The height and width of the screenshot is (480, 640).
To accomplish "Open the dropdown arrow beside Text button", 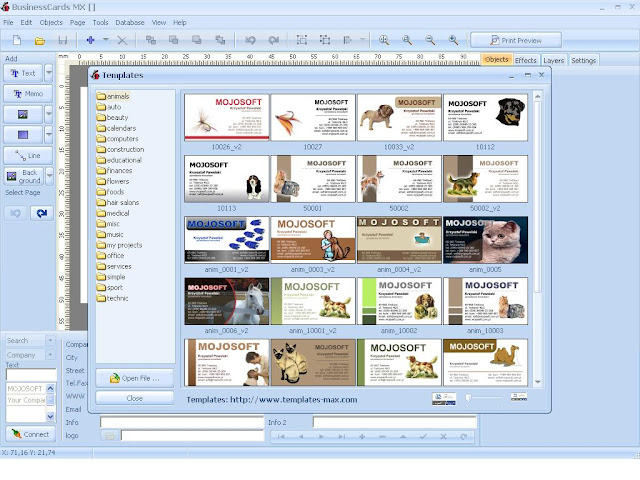I will (x=49, y=73).
